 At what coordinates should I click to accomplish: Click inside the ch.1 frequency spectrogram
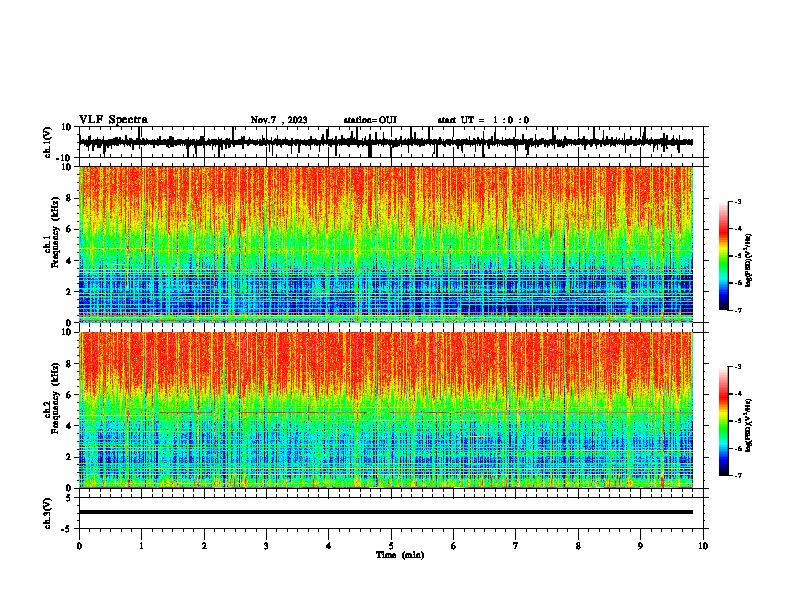(385, 244)
